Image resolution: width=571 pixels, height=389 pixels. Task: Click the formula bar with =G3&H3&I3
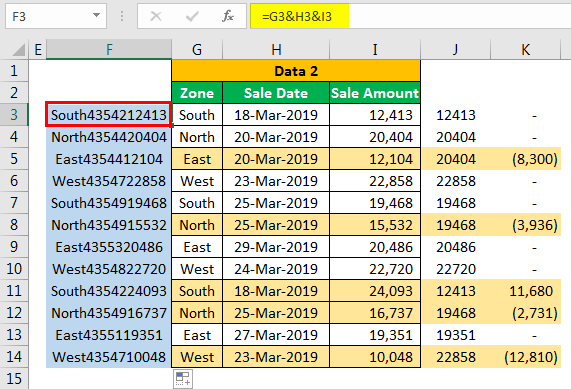pyautogui.click(x=411, y=16)
